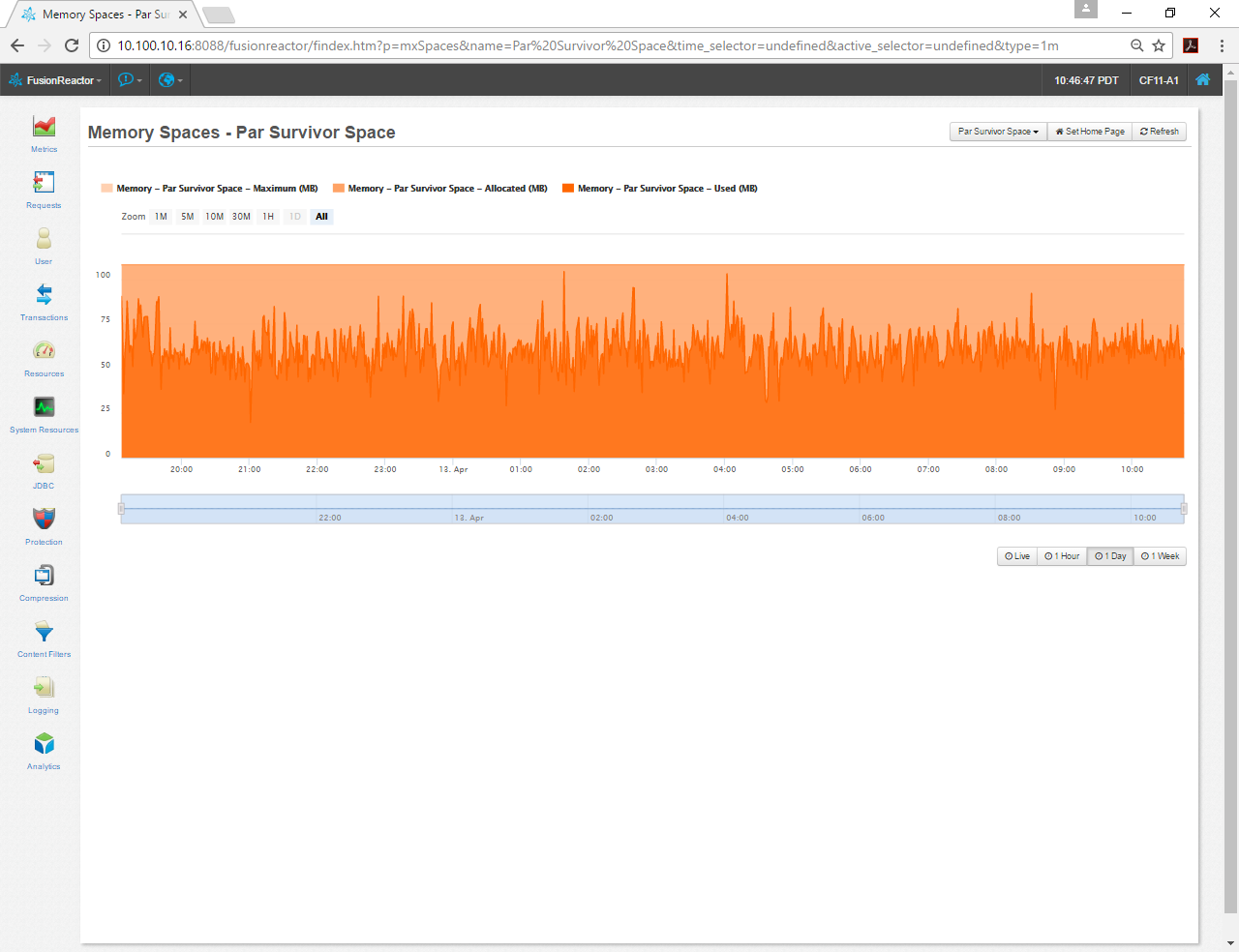Open the Compression icon
Viewport: 1239px width, 952px height.
tap(44, 575)
